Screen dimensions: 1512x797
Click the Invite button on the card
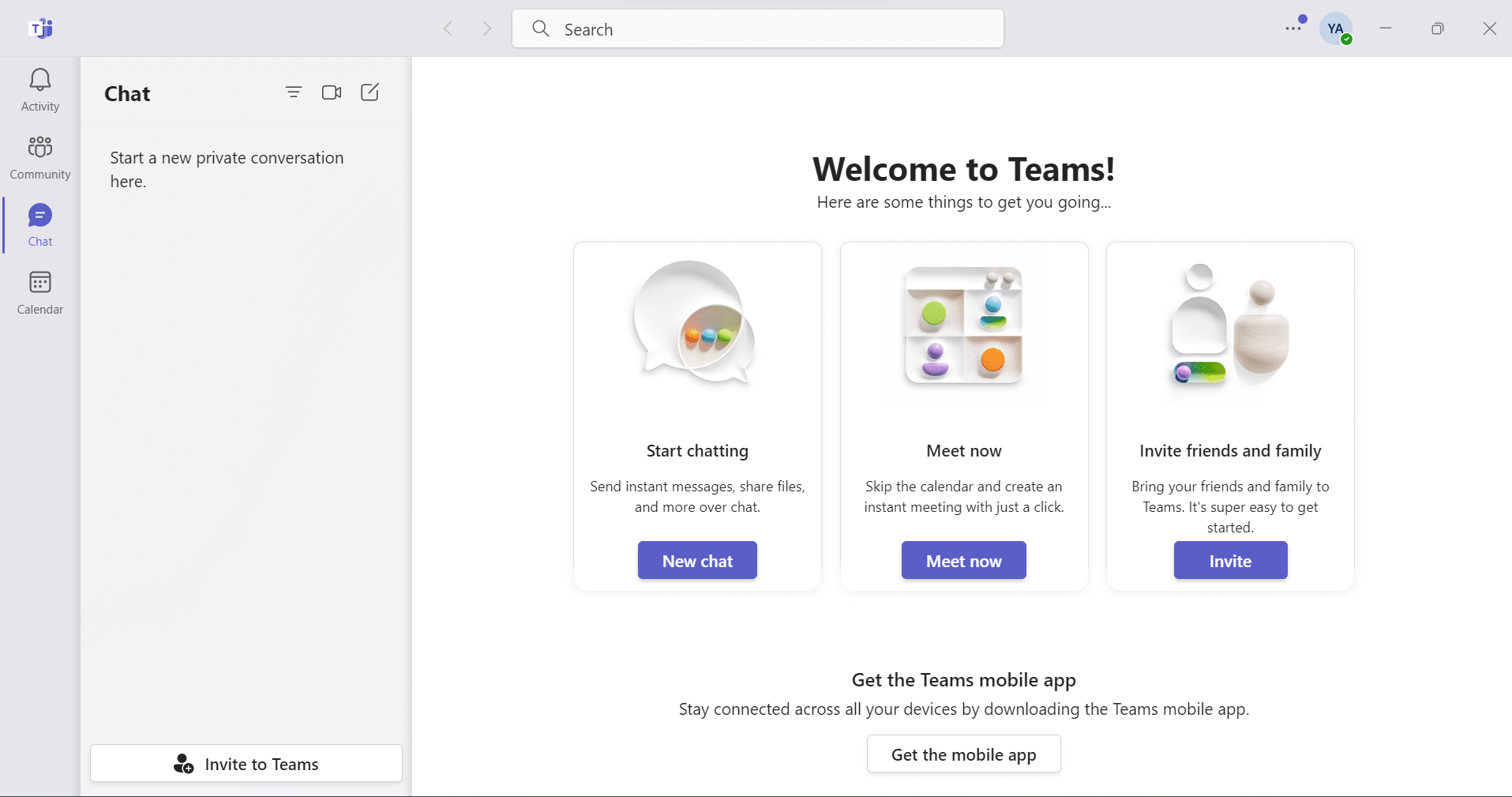click(x=1230, y=561)
